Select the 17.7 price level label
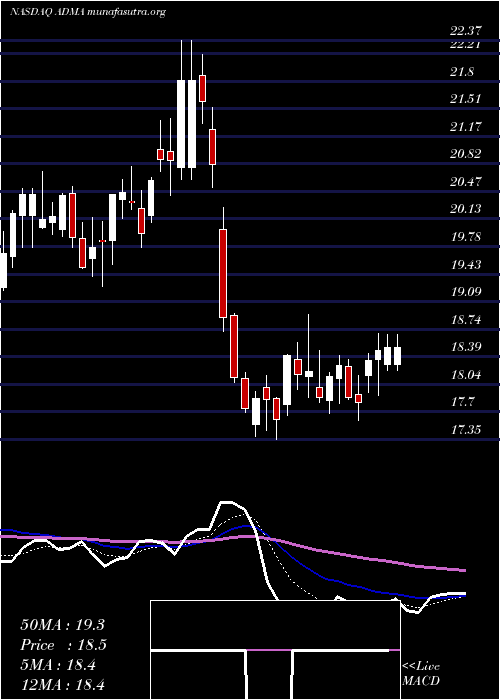This screenshot has height=700, width=500. click(x=462, y=402)
